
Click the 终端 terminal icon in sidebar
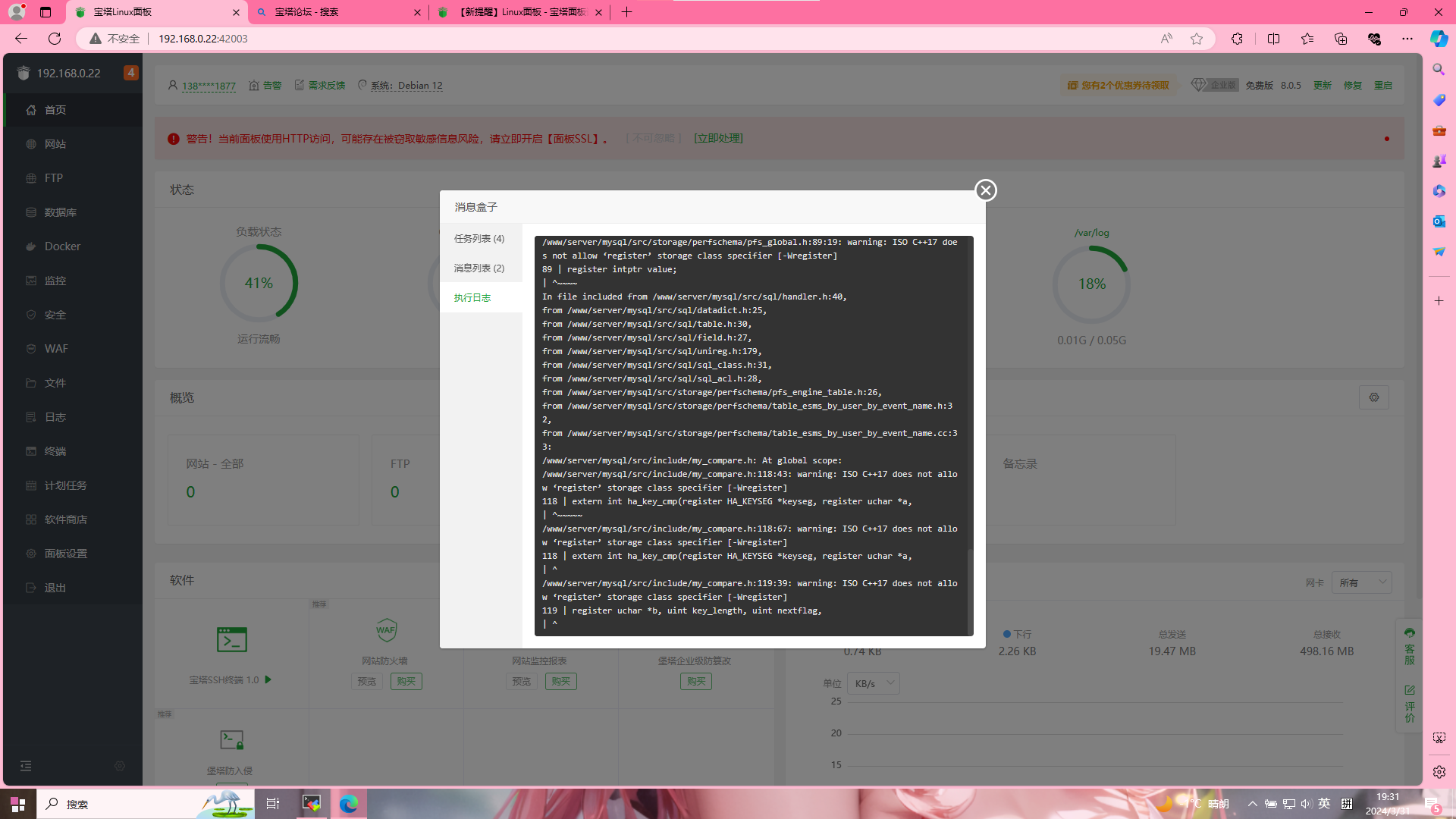[x=31, y=451]
